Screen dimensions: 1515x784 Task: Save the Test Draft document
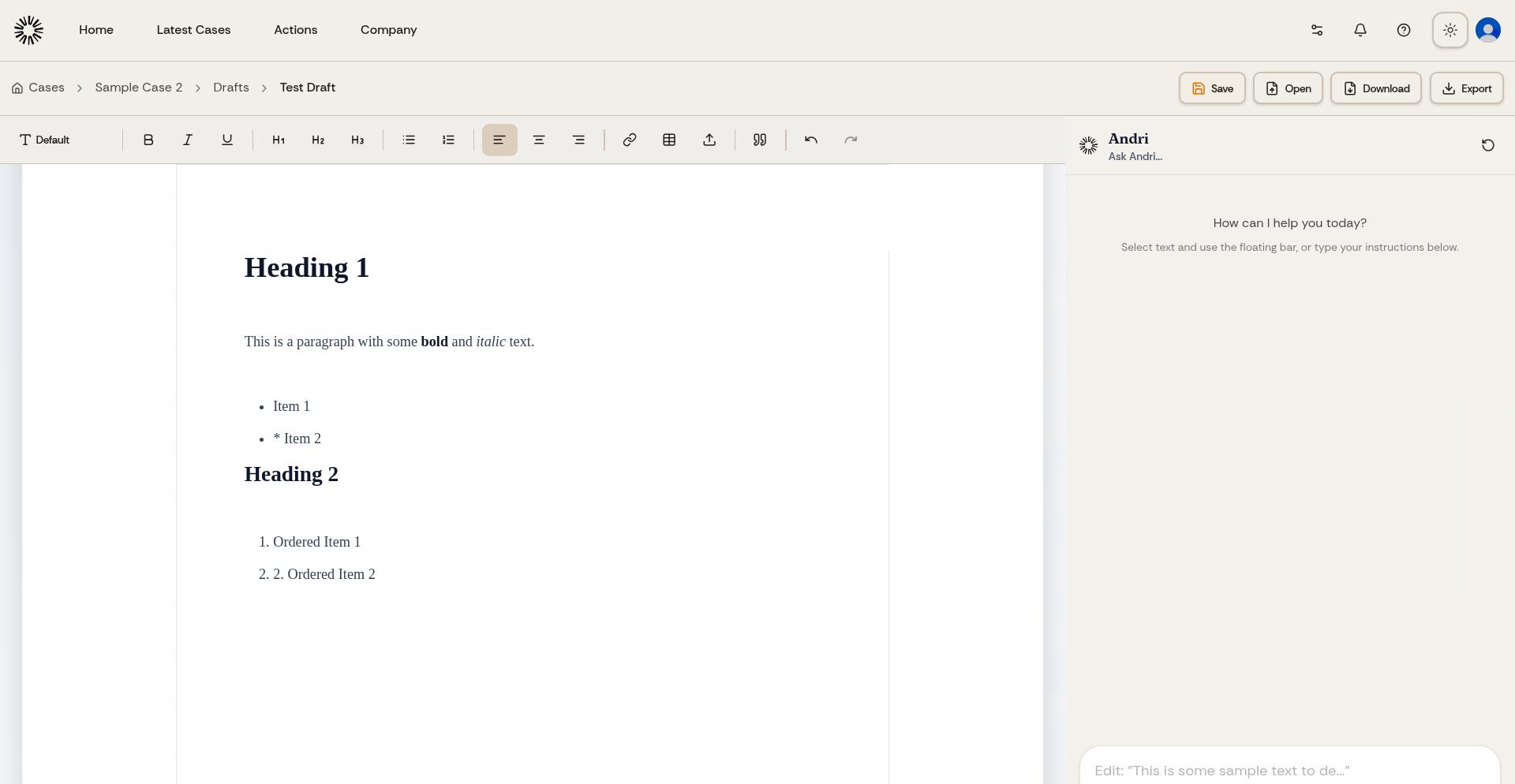1212,88
